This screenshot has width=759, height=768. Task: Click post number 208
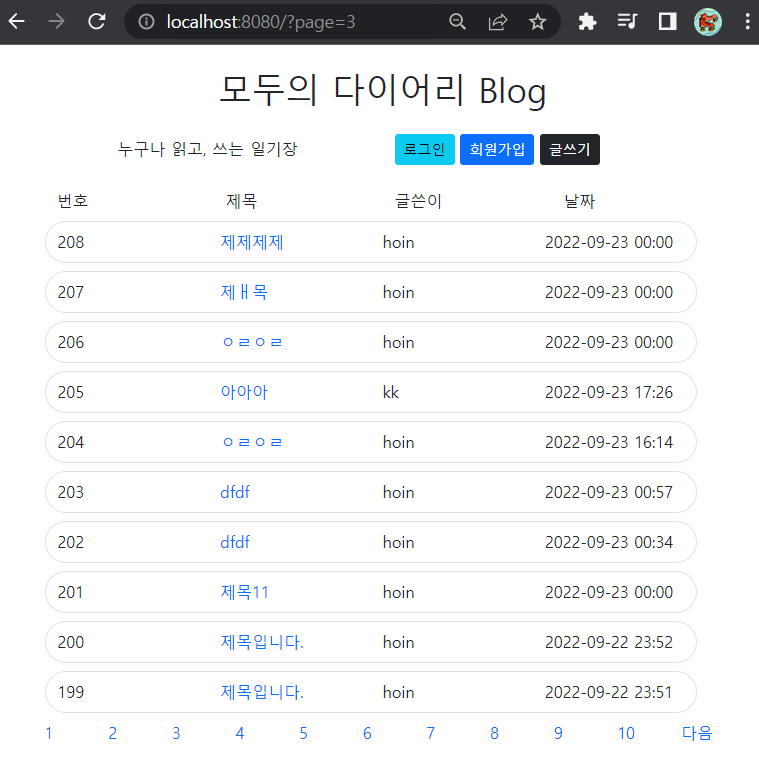click(x=71, y=242)
